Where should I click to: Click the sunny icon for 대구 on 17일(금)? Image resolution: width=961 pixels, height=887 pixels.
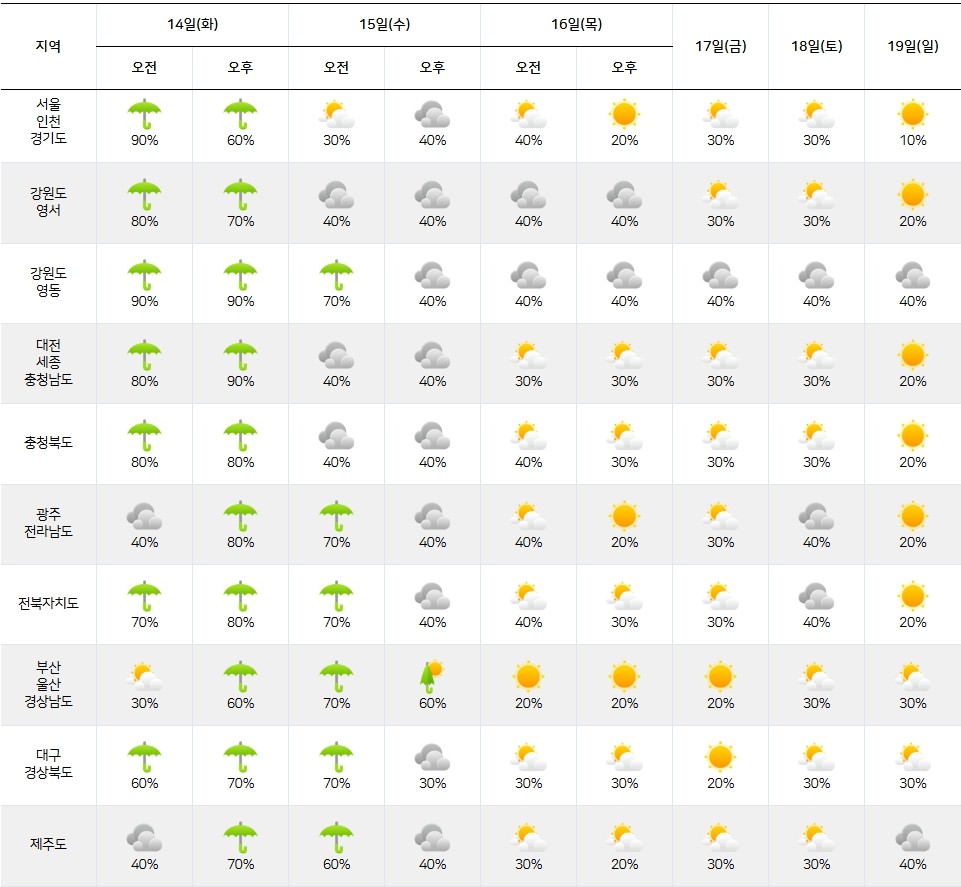coord(720,757)
